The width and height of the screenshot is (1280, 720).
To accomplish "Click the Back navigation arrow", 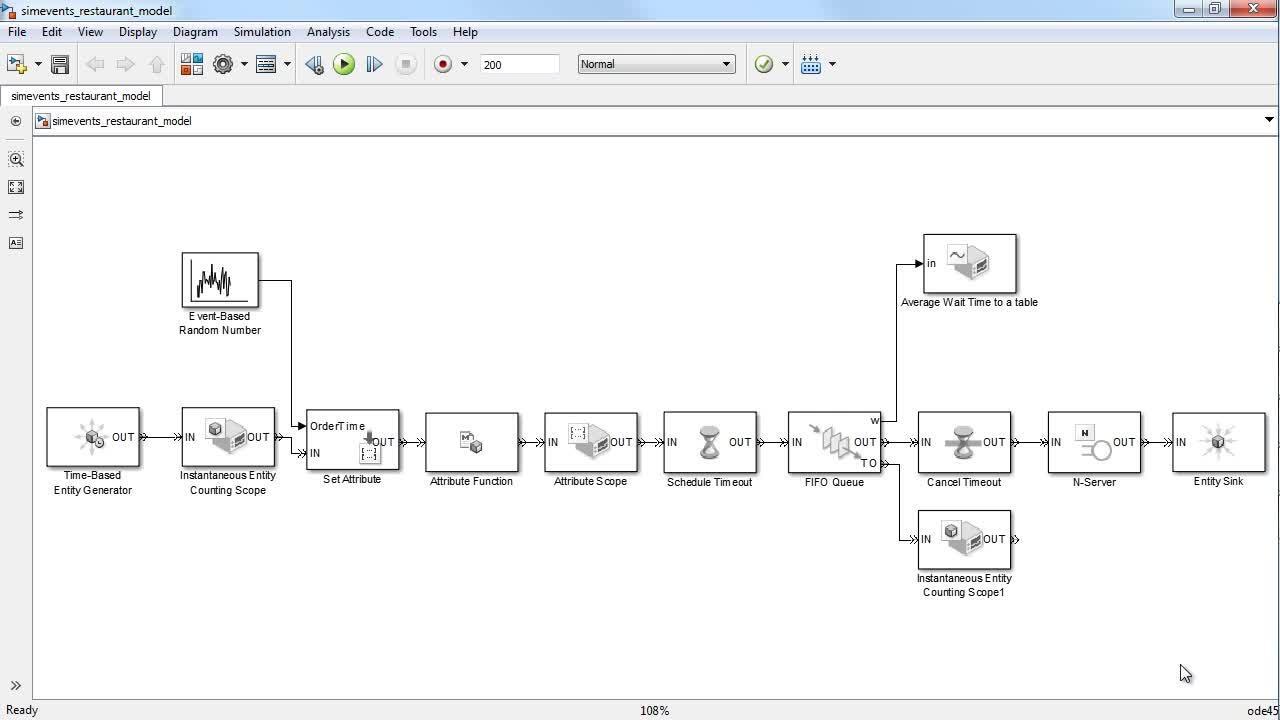I will point(95,64).
